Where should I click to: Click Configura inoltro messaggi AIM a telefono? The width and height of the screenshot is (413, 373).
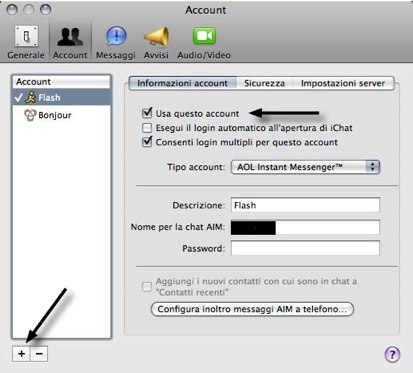pyautogui.click(x=252, y=309)
